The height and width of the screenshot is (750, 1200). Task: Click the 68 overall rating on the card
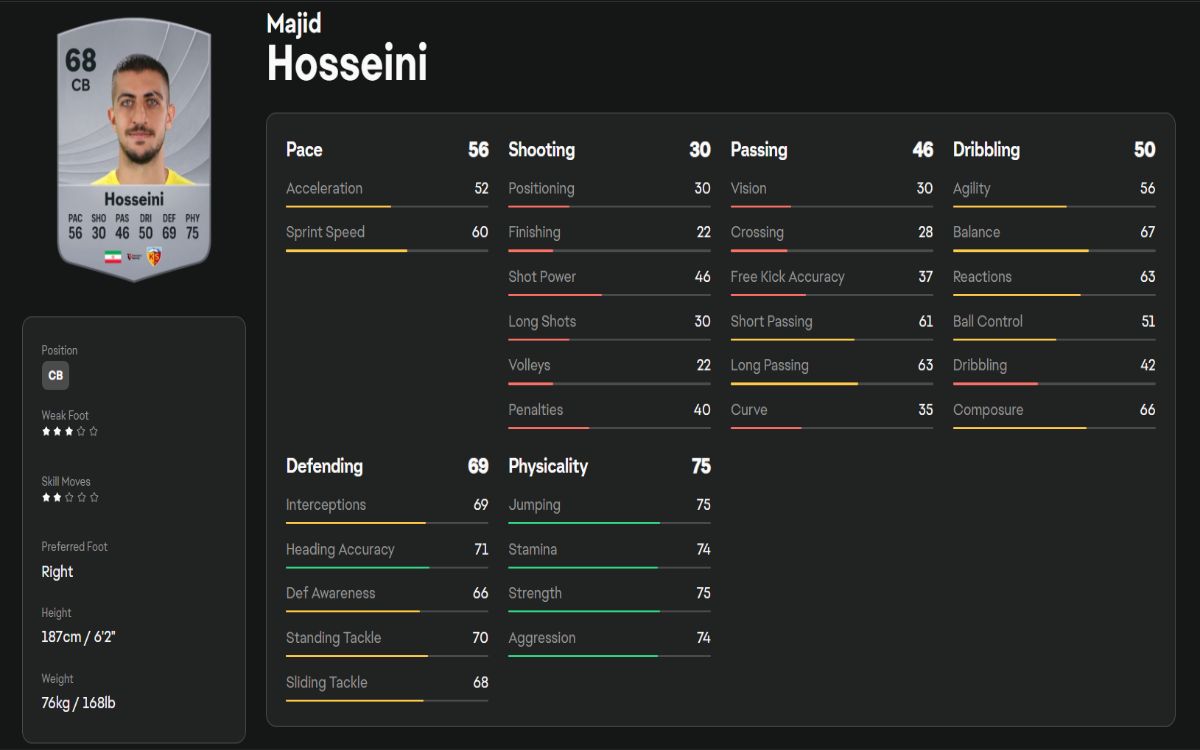pos(81,61)
